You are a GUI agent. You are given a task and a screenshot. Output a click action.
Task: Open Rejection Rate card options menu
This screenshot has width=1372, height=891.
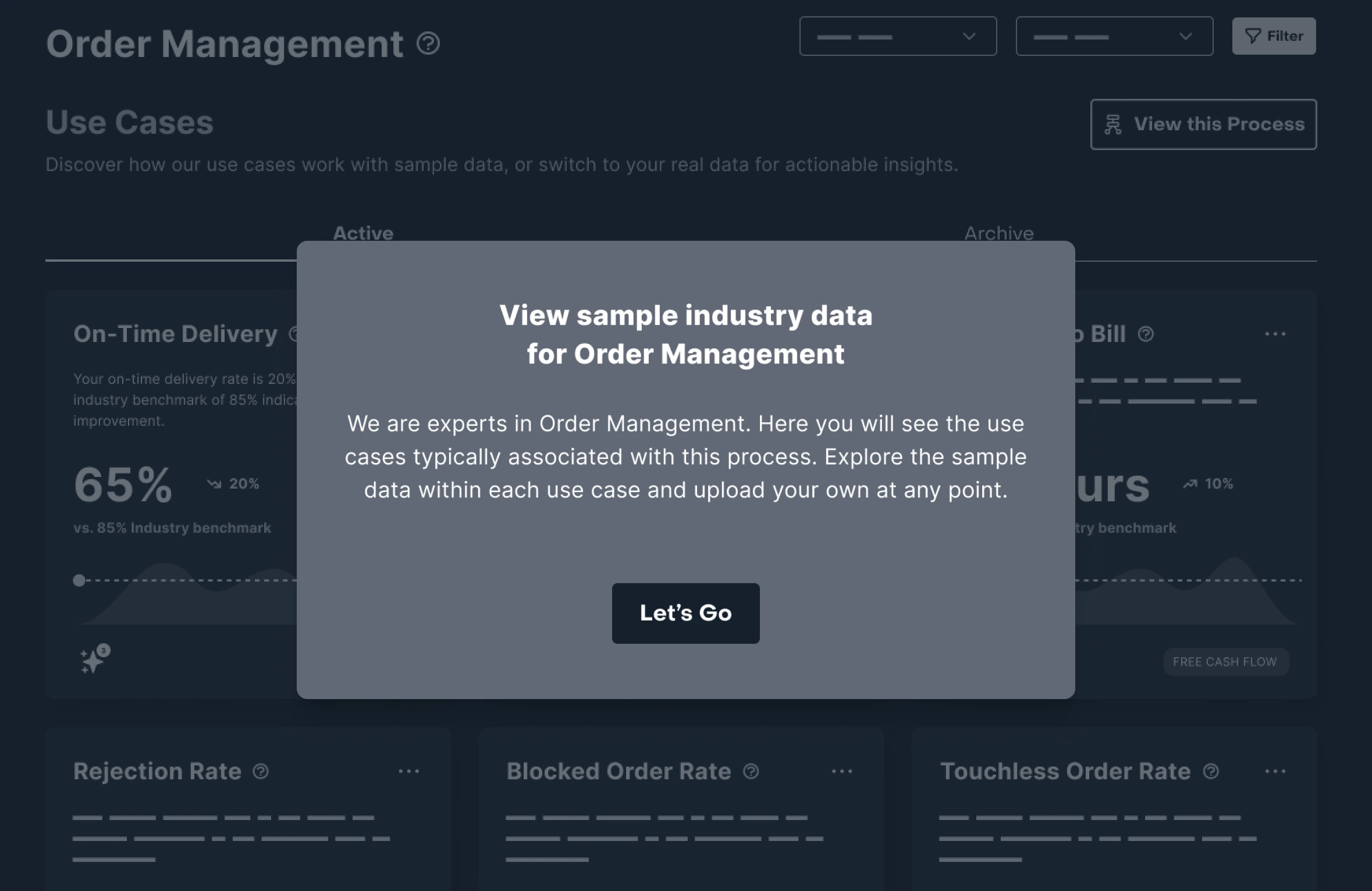pyautogui.click(x=408, y=771)
